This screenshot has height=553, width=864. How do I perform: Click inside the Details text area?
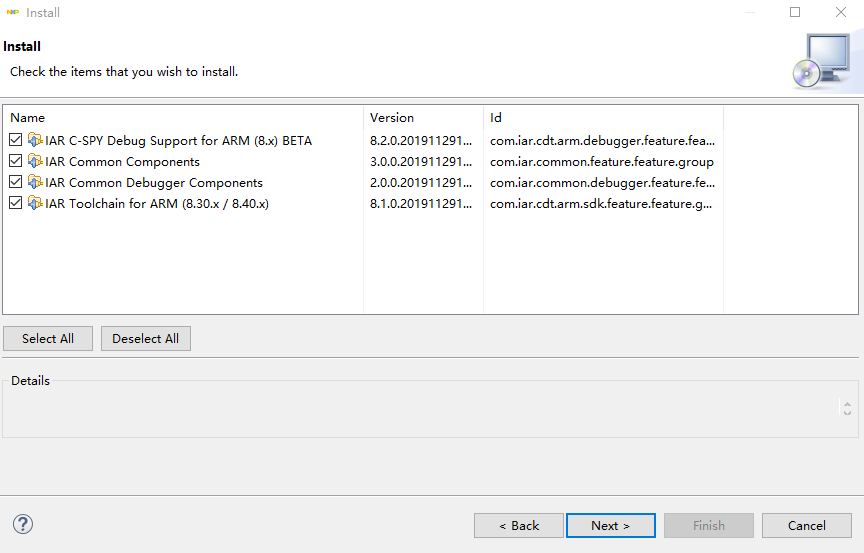coord(422,408)
